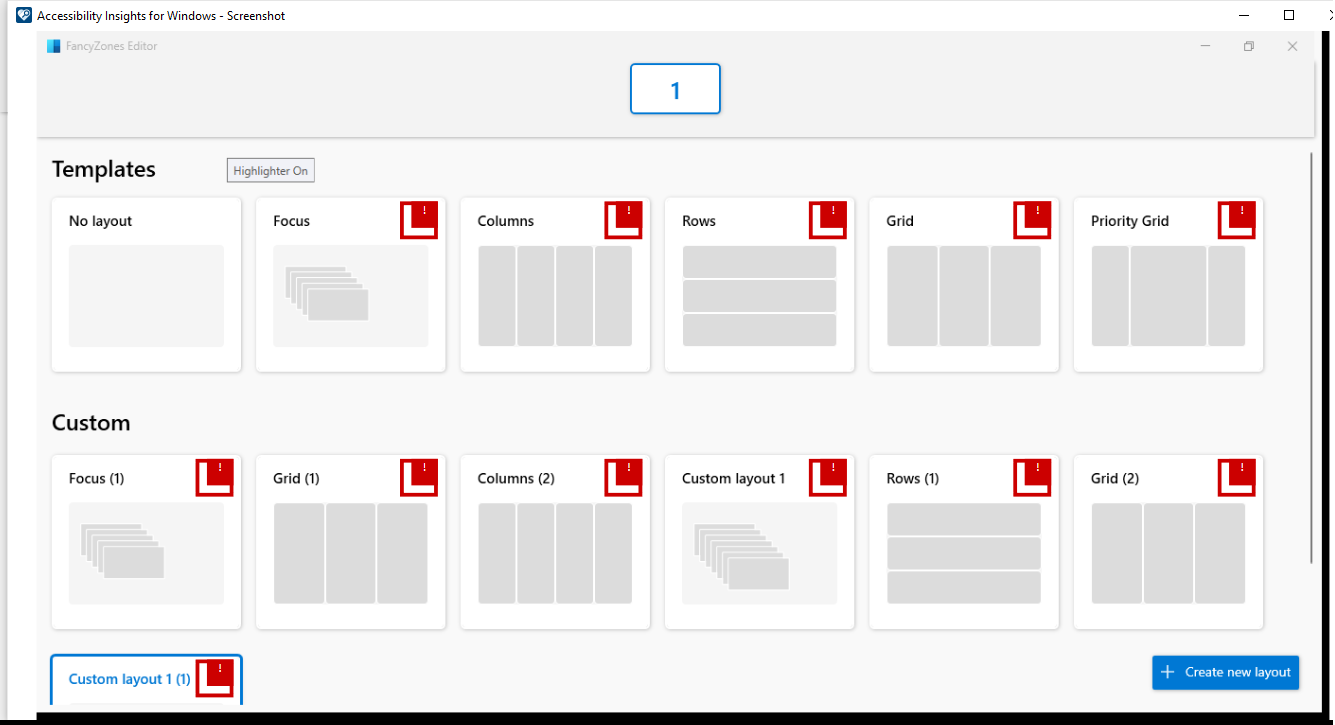This screenshot has height=725, width=1335.
Task: Select the Custom layout 1 card
Action: click(759, 542)
